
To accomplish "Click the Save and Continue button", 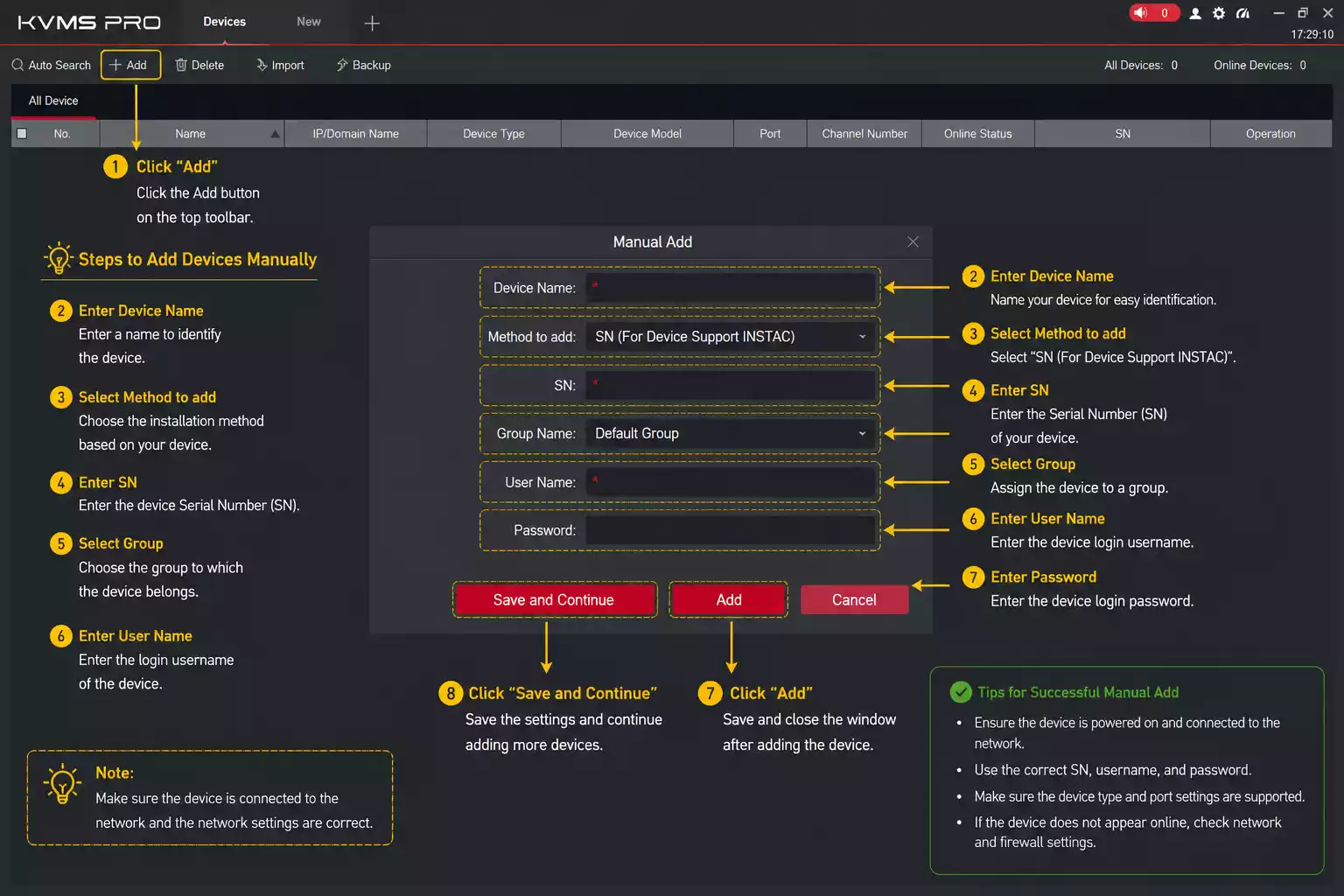I will click(x=555, y=599).
